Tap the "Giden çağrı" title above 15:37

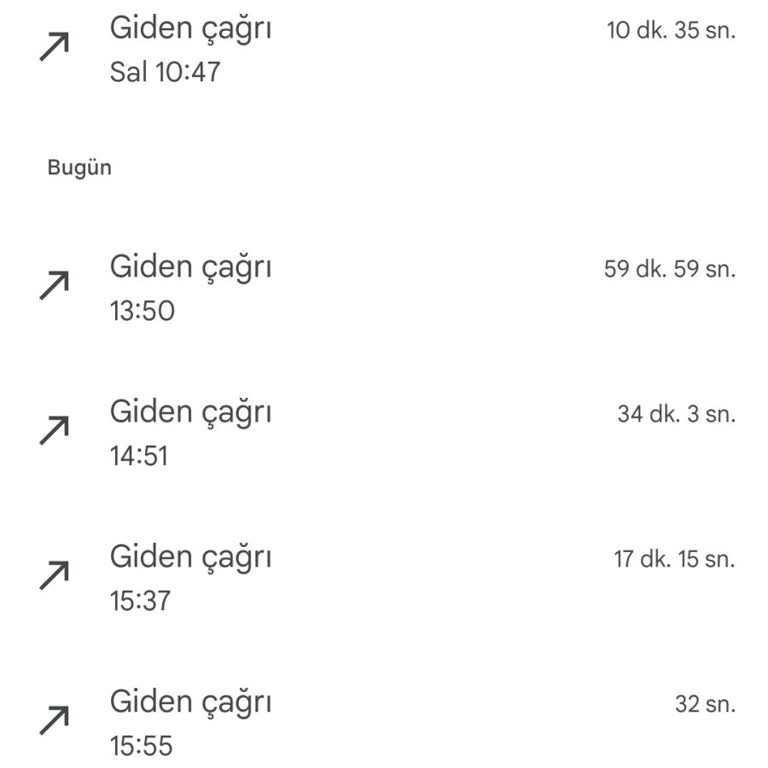pyautogui.click(x=190, y=556)
